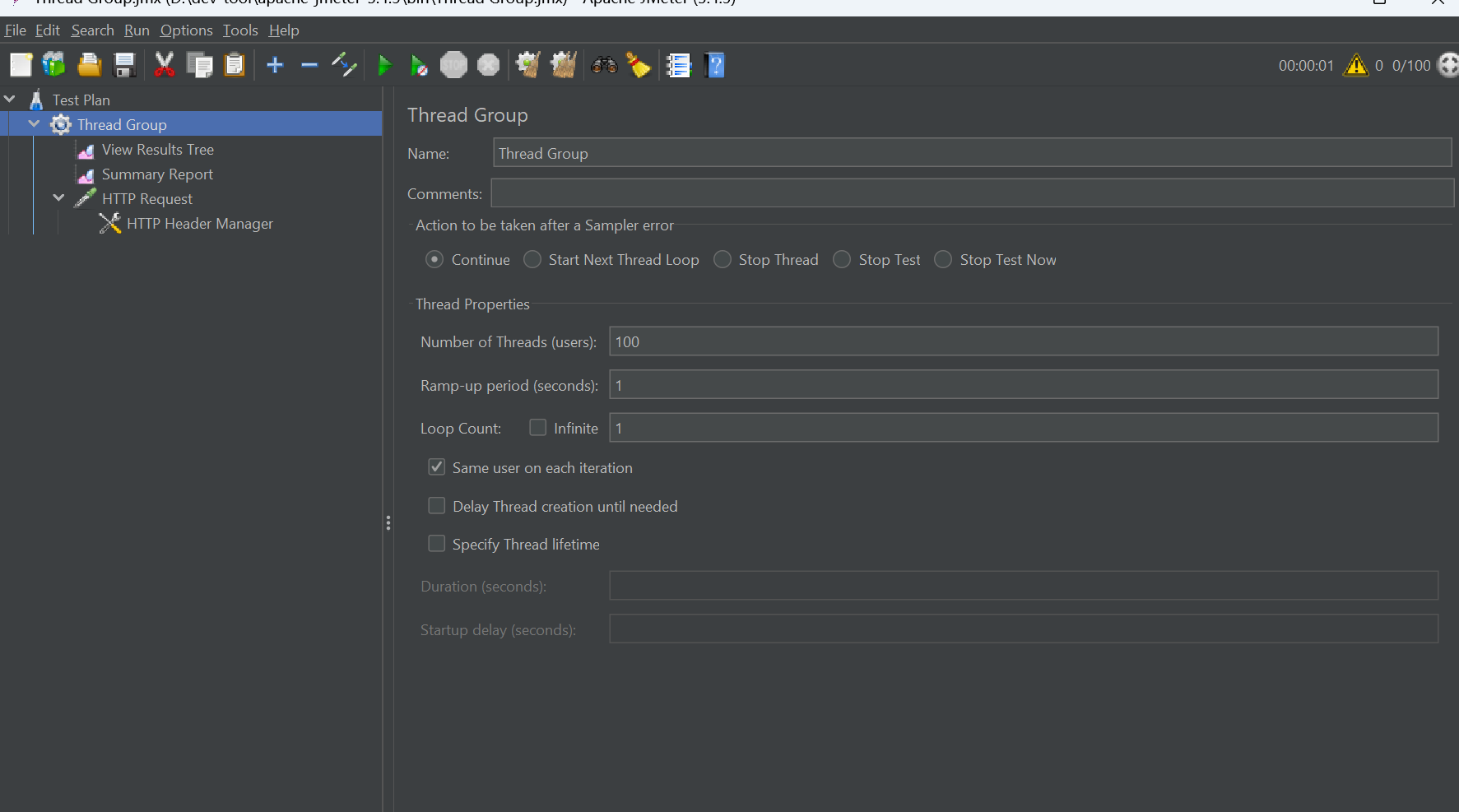Click the blue plus Expand All icon
Image resolution: width=1459 pixels, height=812 pixels.
click(x=275, y=65)
